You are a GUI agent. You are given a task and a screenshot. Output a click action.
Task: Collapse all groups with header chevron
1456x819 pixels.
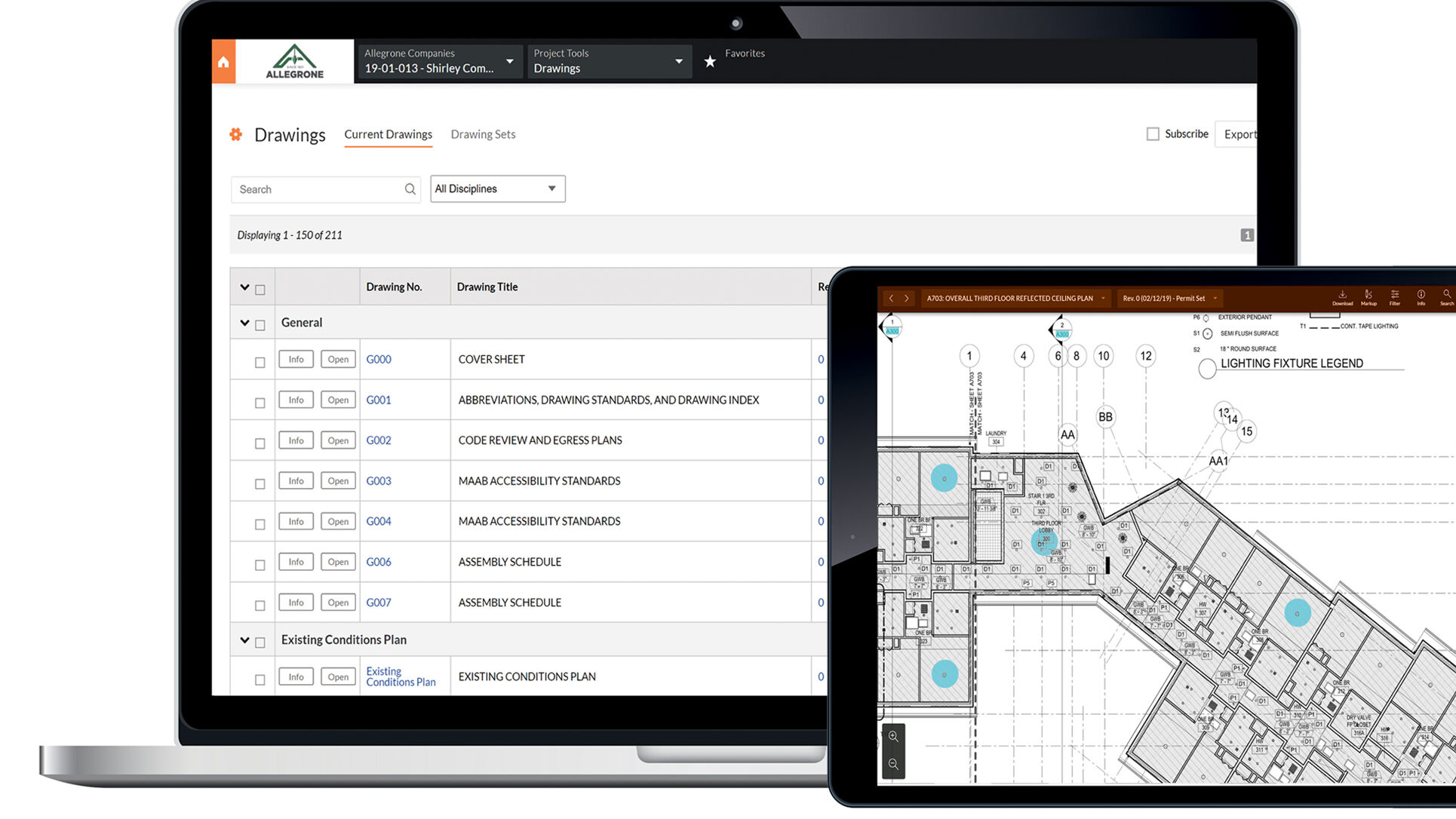coord(244,287)
